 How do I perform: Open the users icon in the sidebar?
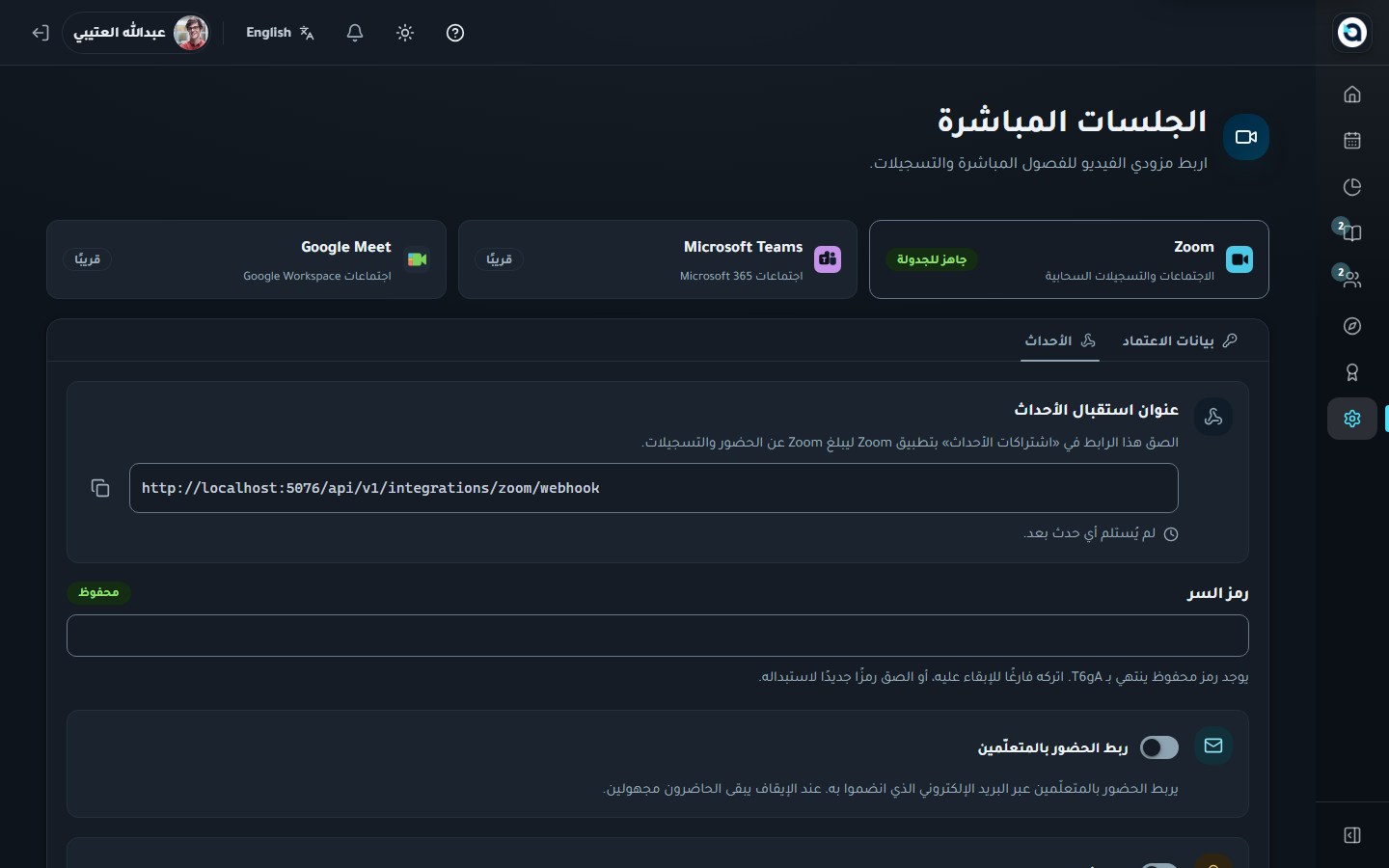pos(1352,279)
